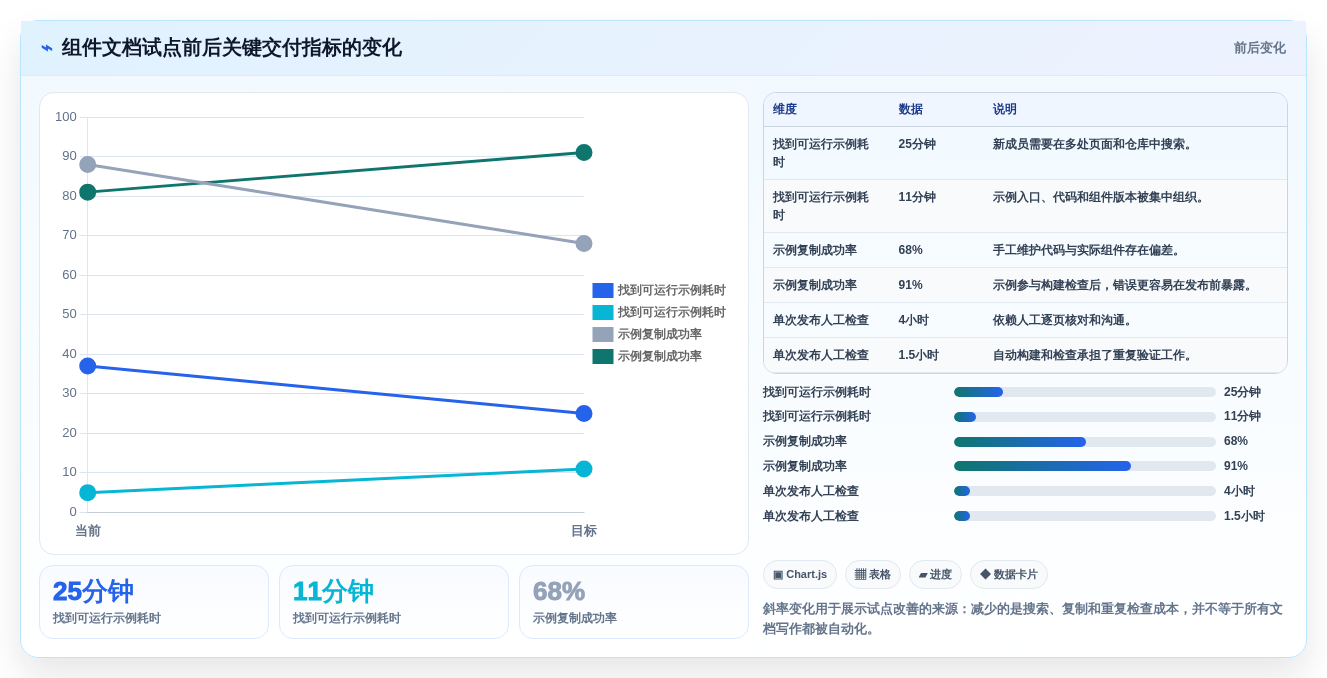The width and height of the screenshot is (1327, 678).
Task: Click the 100 tick on the y-axis
Action: coord(66,117)
